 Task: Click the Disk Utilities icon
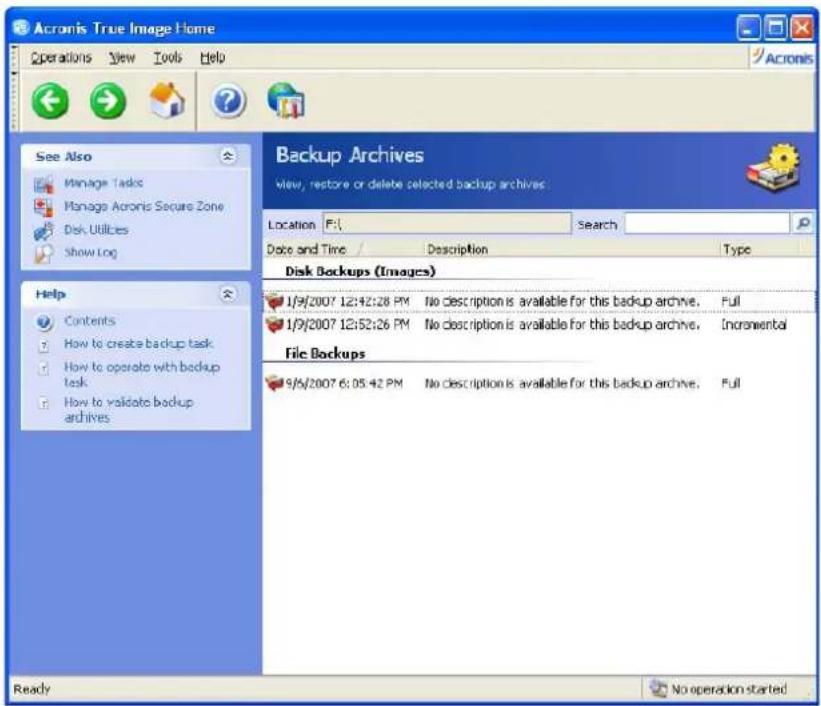tap(43, 230)
